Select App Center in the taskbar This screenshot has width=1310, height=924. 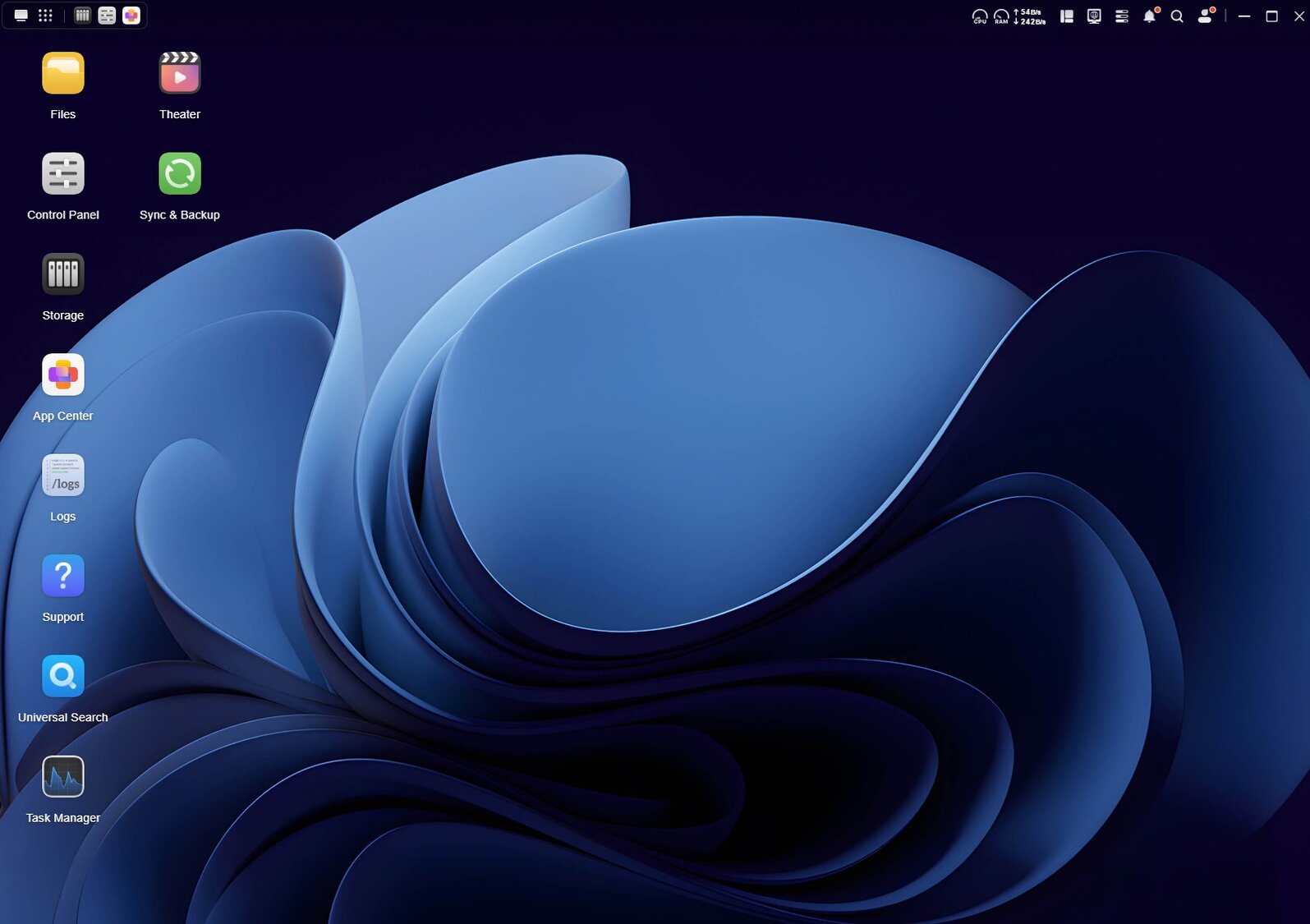pyautogui.click(x=131, y=16)
